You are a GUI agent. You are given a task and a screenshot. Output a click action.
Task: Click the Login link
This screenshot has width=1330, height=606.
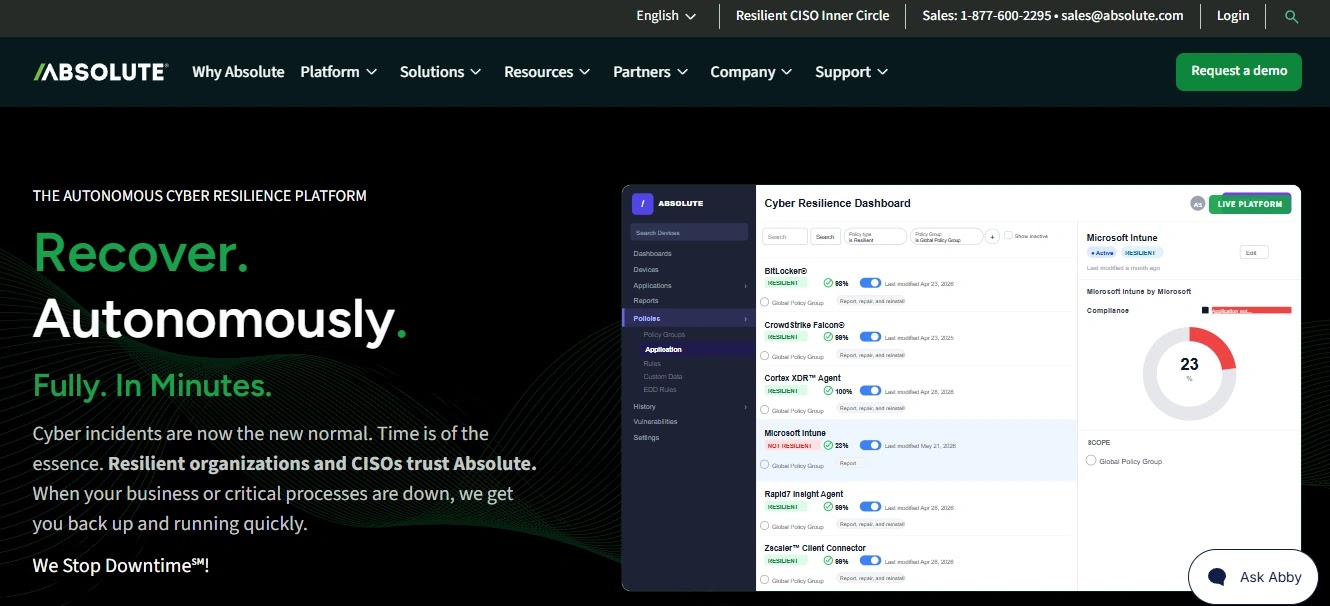coord(1233,16)
